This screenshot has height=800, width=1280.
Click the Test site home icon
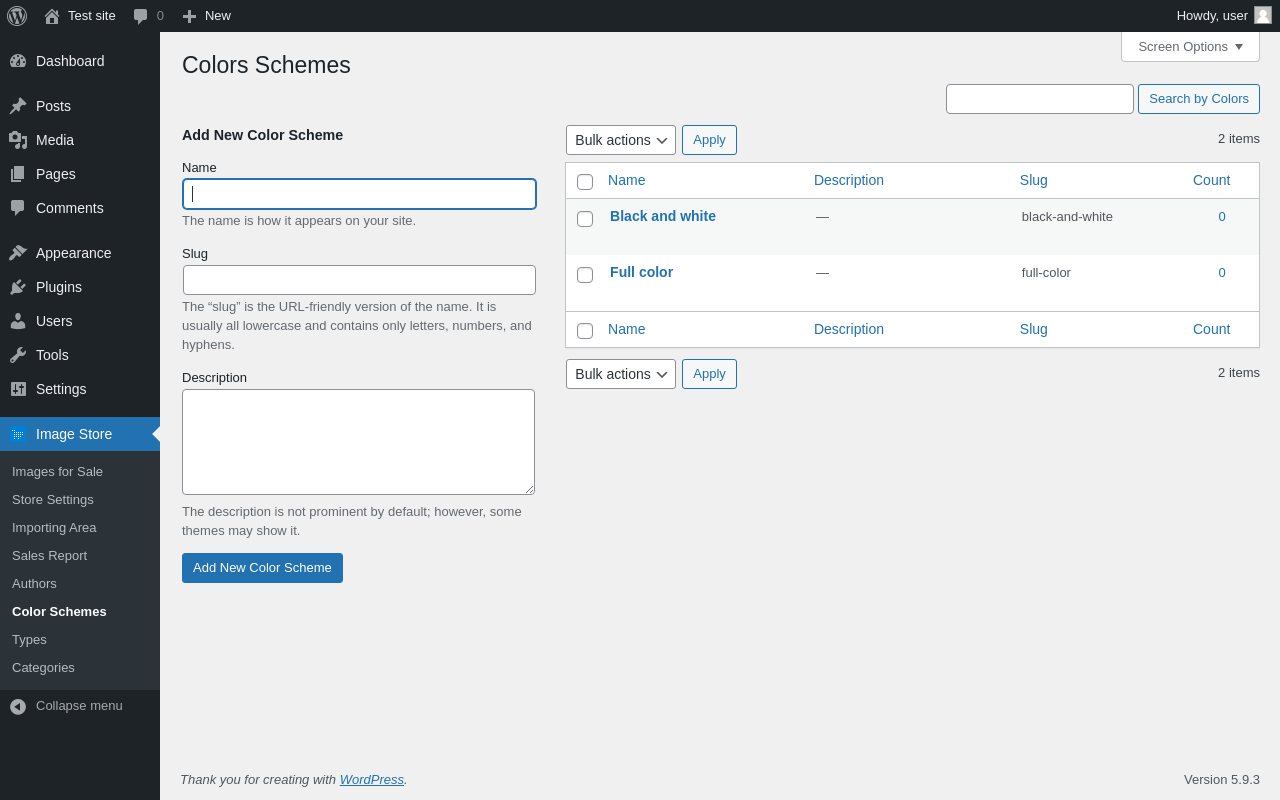click(52, 16)
